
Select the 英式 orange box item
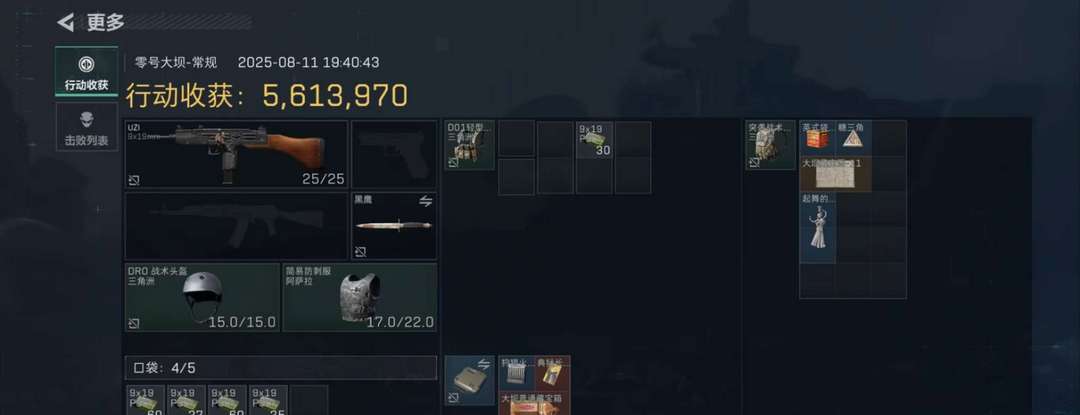click(818, 139)
